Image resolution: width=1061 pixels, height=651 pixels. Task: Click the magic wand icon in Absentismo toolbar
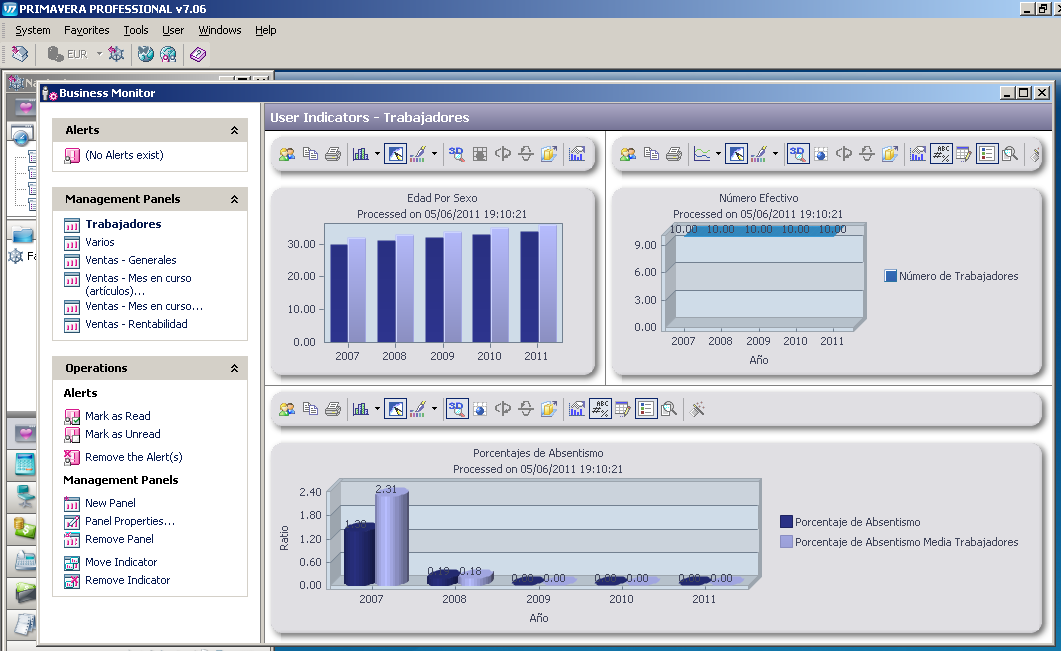[x=698, y=408]
